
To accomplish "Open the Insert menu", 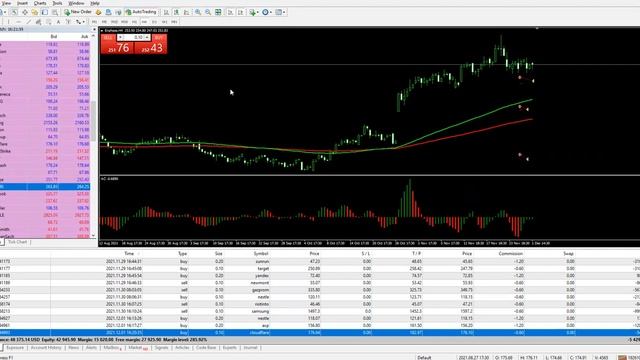I will [22, 3].
